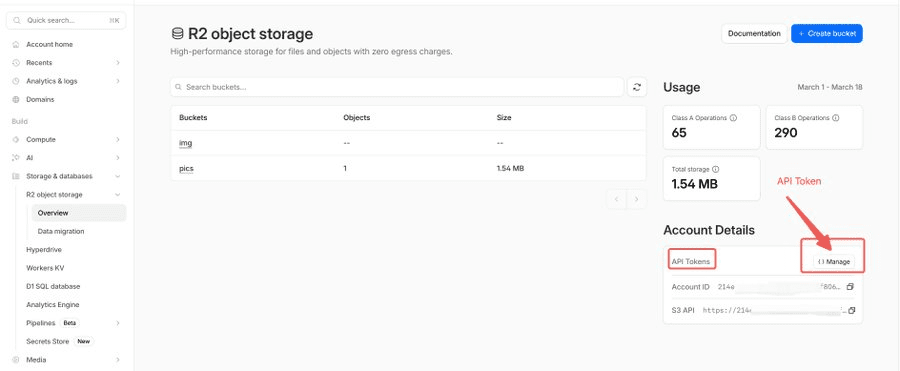The image size is (900, 371).
Task: Click the S3 API URL text
Action: click(774, 310)
